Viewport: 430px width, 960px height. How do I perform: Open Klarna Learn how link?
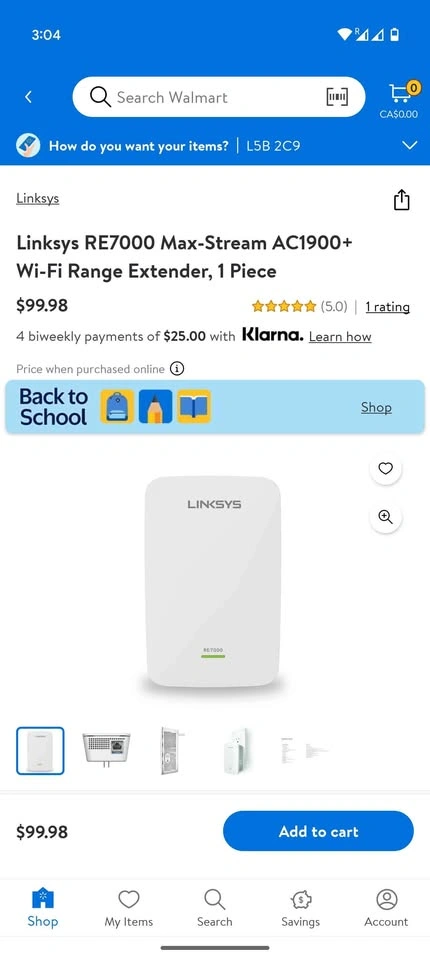pyautogui.click(x=340, y=336)
